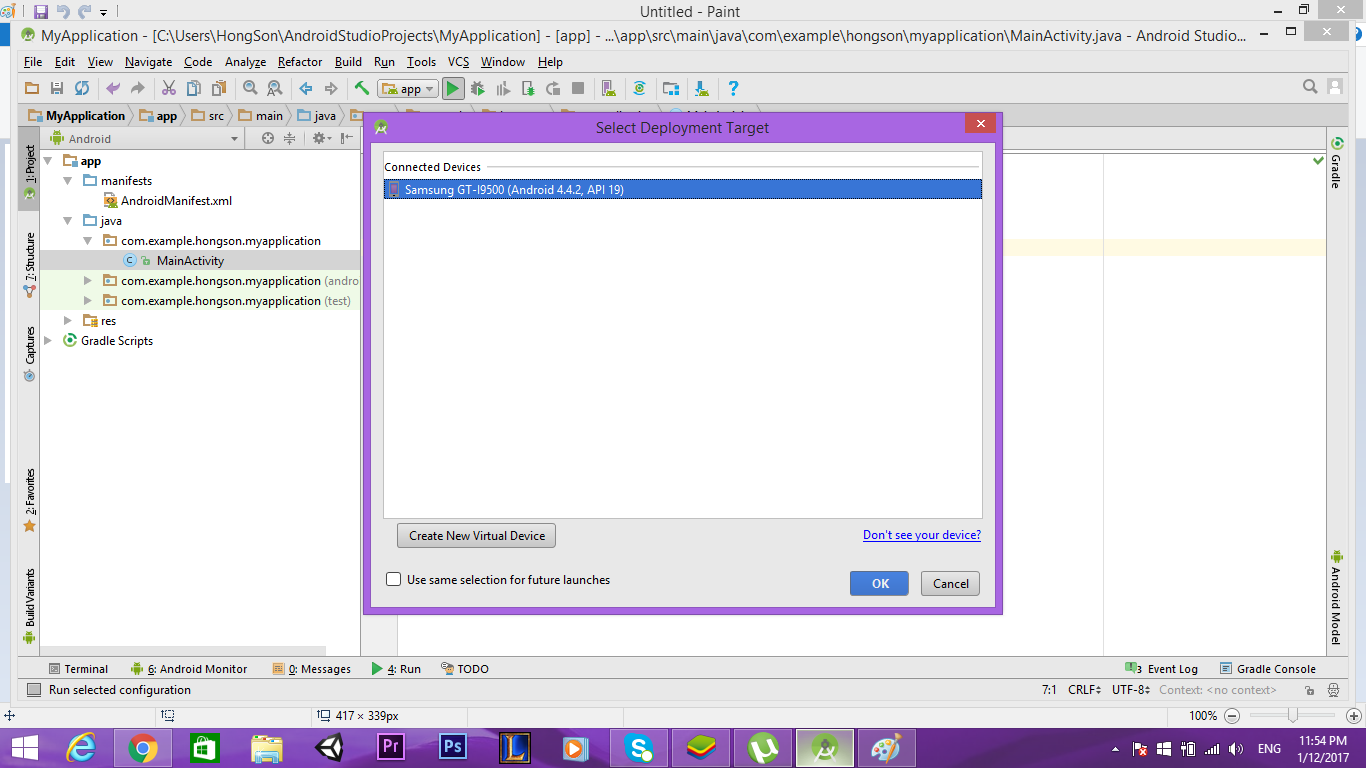Click the purple Undo arrow icon
This screenshot has height=768, width=1366.
click(x=113, y=89)
